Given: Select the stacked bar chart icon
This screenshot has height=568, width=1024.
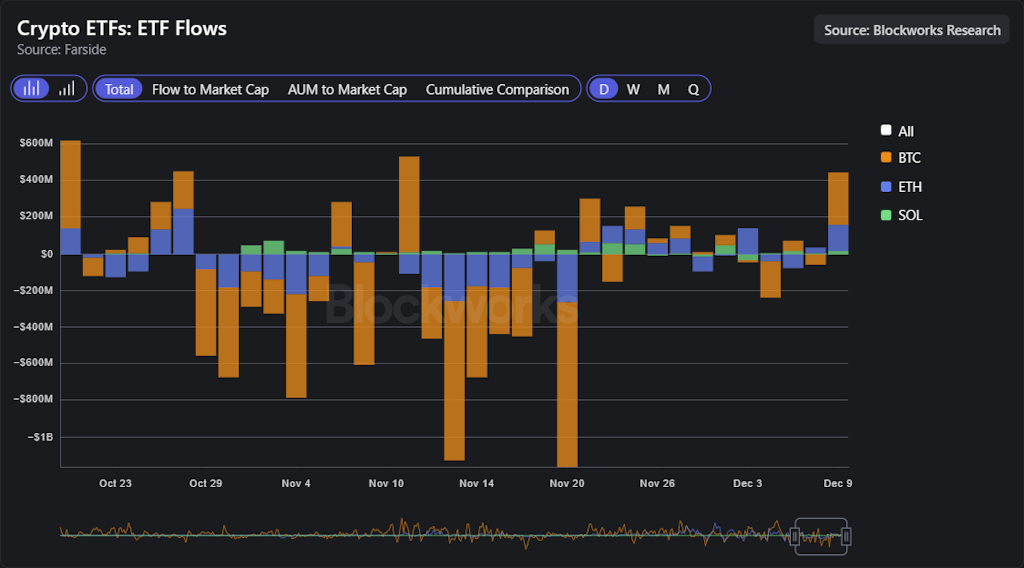Looking at the screenshot, I should pyautogui.click(x=32, y=89).
